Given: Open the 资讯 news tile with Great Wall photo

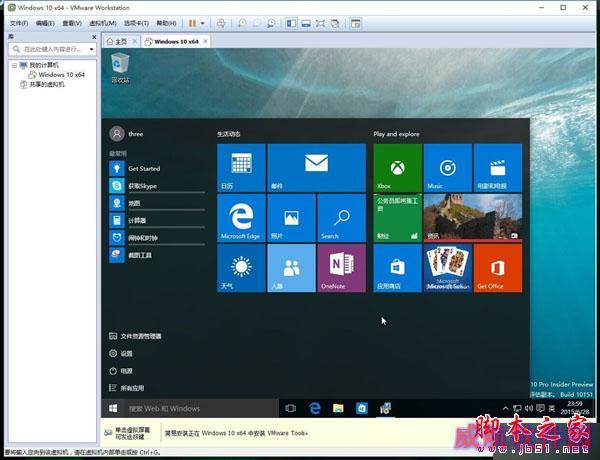Looking at the screenshot, I should [473, 218].
